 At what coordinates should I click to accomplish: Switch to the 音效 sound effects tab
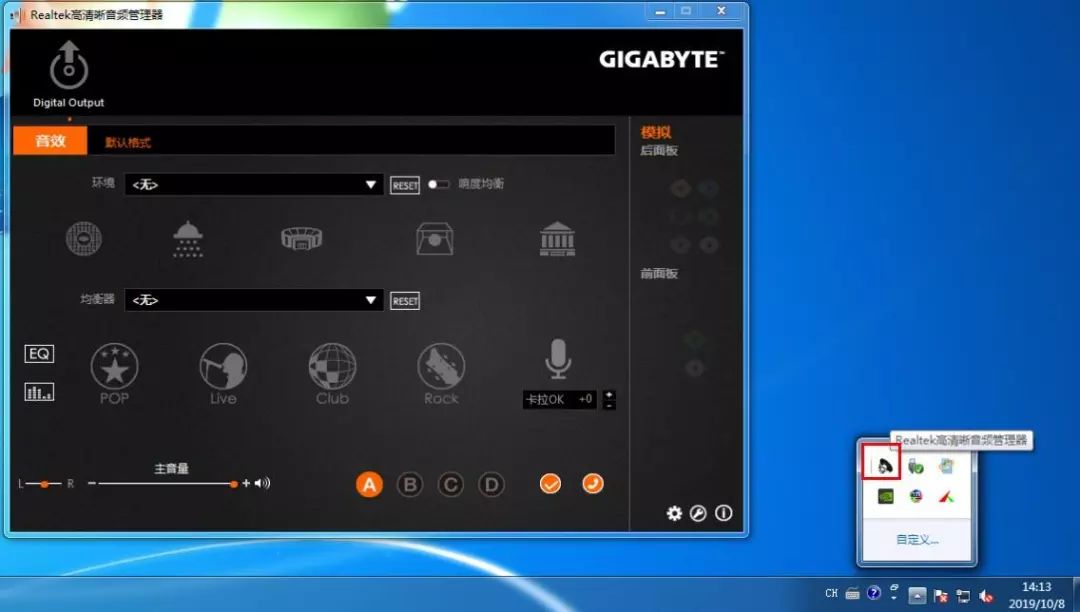(x=50, y=141)
